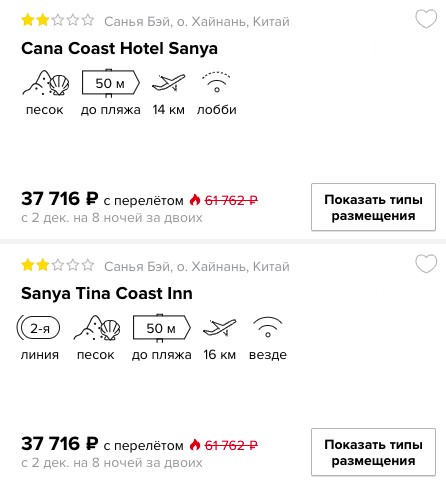Click the 50 m beach sign of Cana Coast
The image size is (446, 482).
click(x=111, y=83)
